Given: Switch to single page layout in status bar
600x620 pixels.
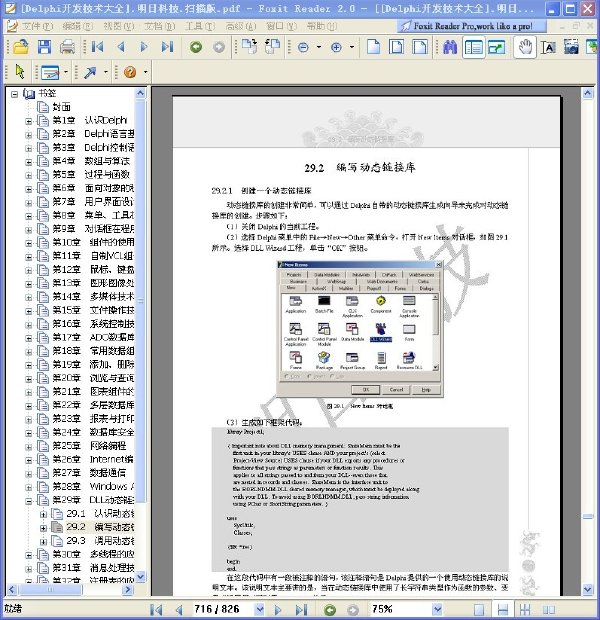Looking at the screenshot, I should click(479, 609).
